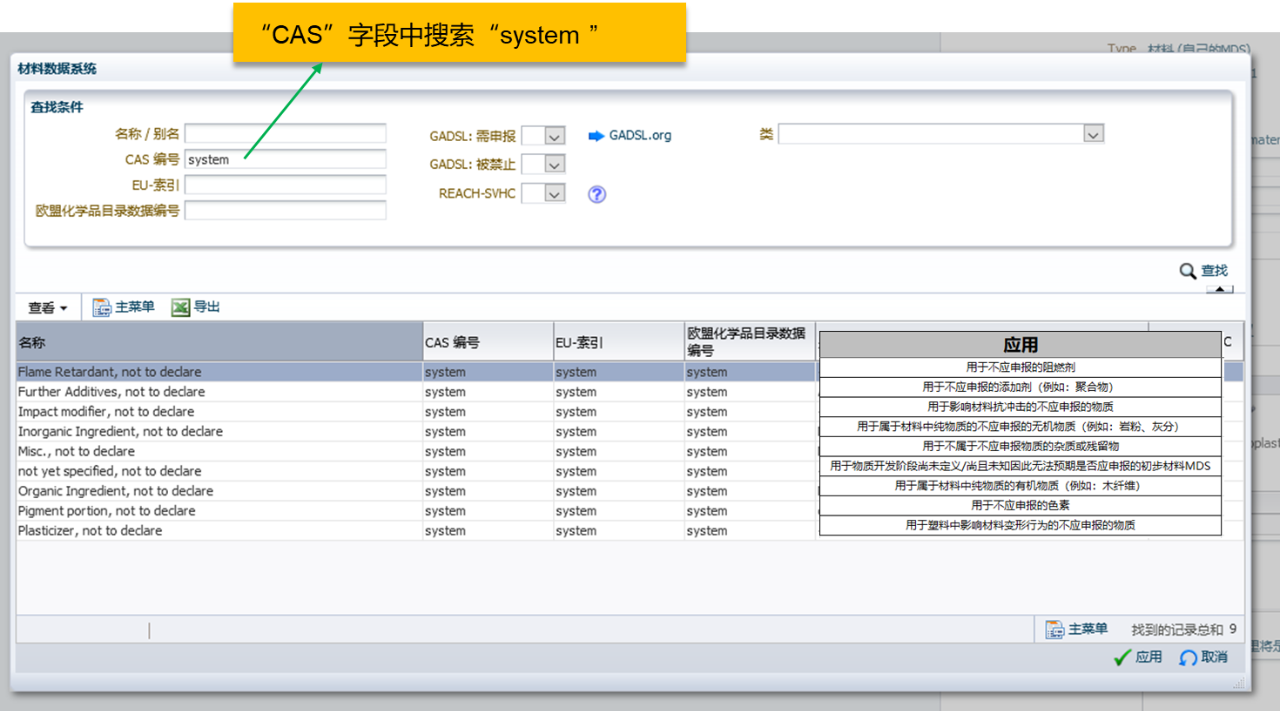This screenshot has width=1280, height=711.
Task: Open the GADSL.org link
Action: pyautogui.click(x=640, y=135)
